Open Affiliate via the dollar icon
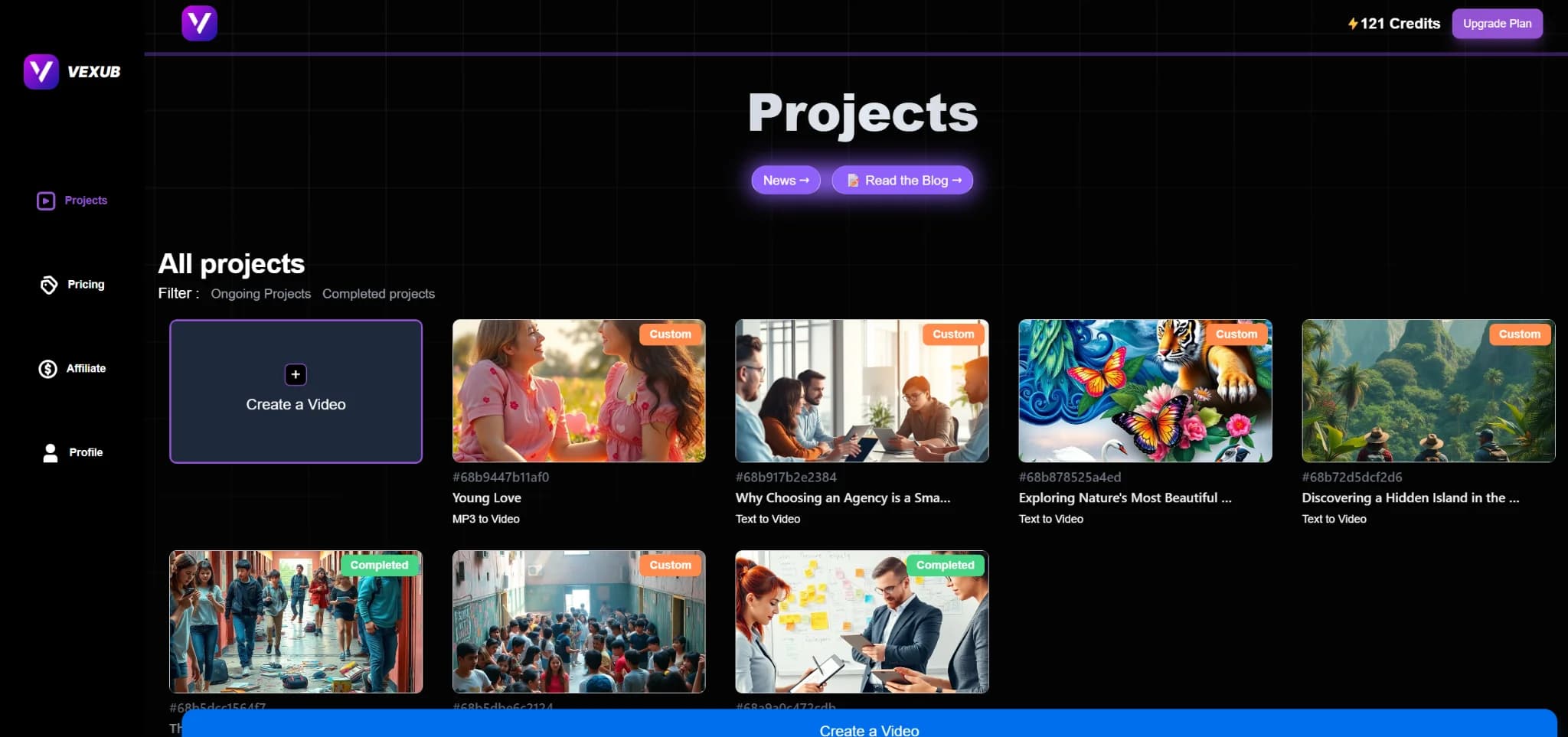This screenshot has height=737, width=1568. (47, 369)
